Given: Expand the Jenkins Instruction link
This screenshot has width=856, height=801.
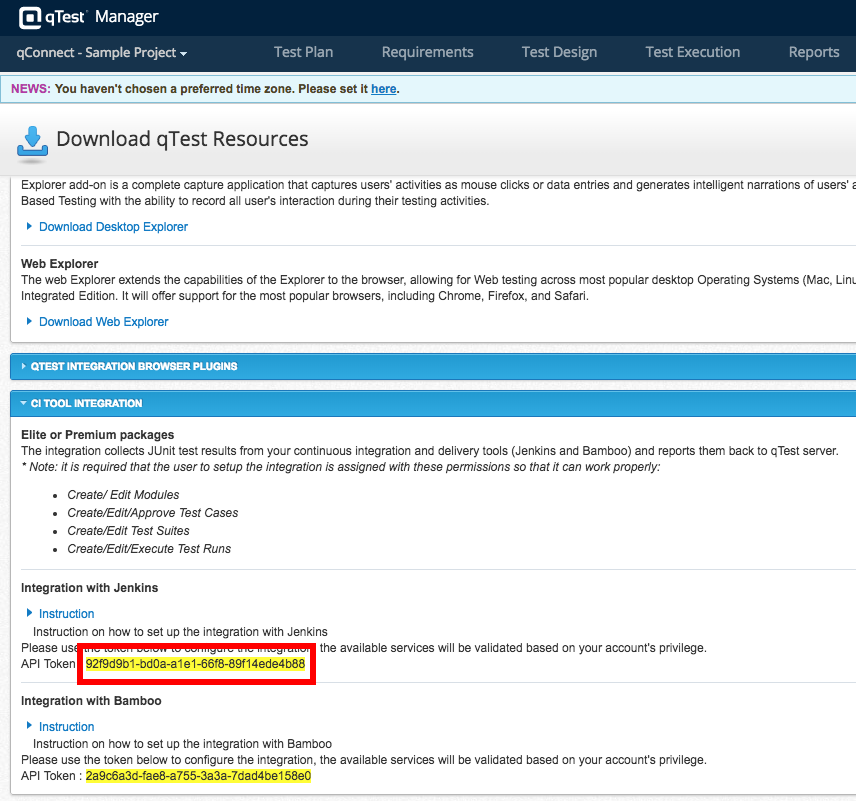Looking at the screenshot, I should pyautogui.click(x=67, y=614).
